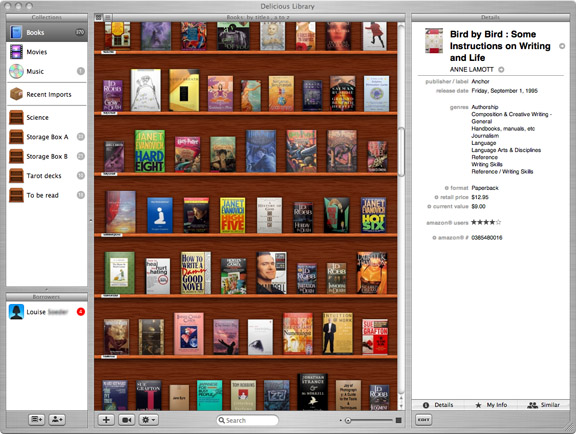Click the scrollbar down arrow
The image size is (576, 434).
401,406
